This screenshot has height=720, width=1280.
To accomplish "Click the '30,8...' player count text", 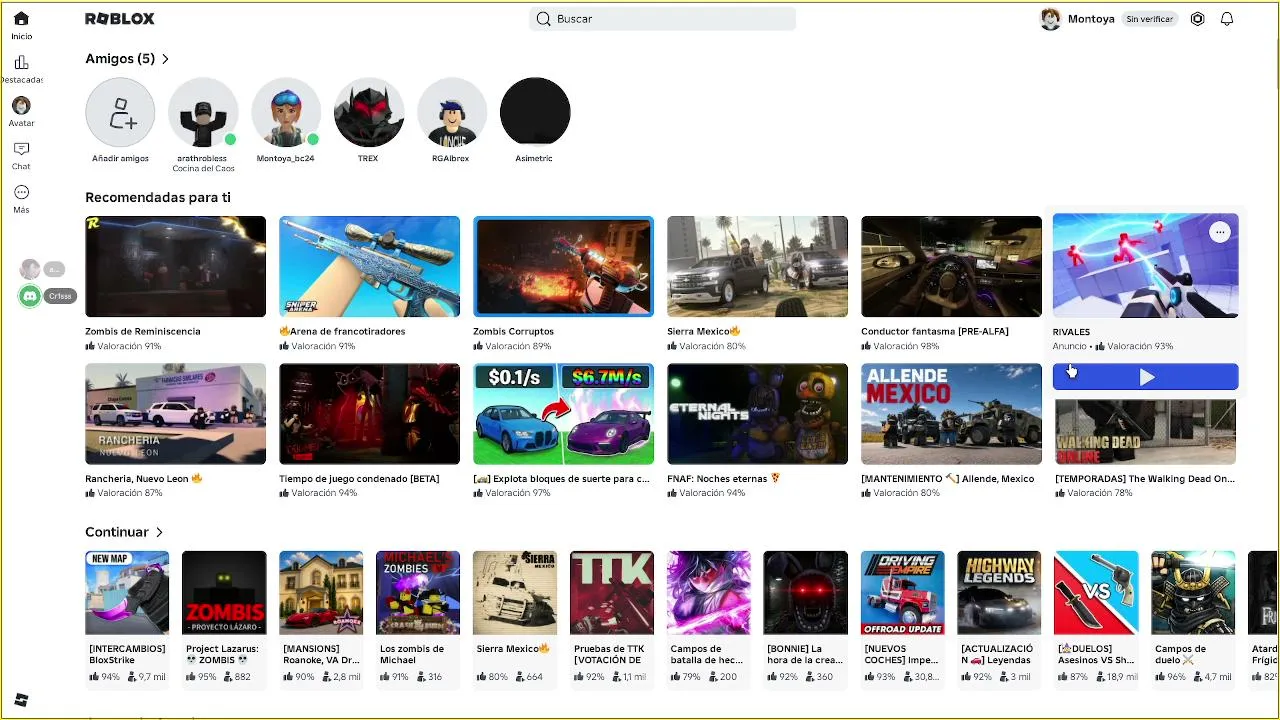I will pos(927,677).
